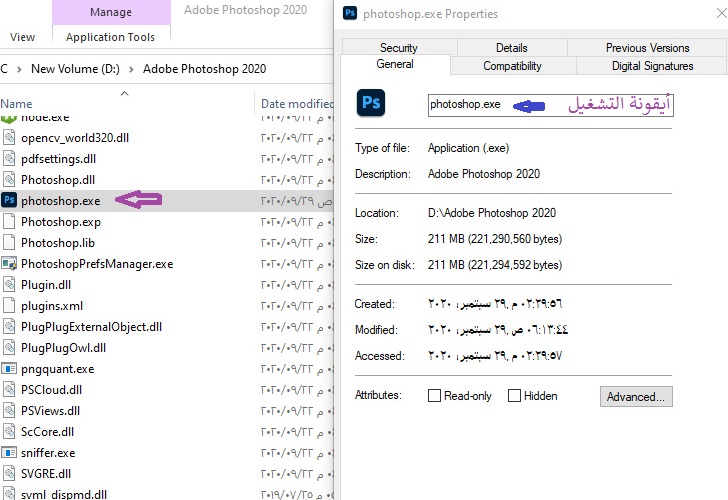Select the sniffer.exe application icon

tap(9, 452)
